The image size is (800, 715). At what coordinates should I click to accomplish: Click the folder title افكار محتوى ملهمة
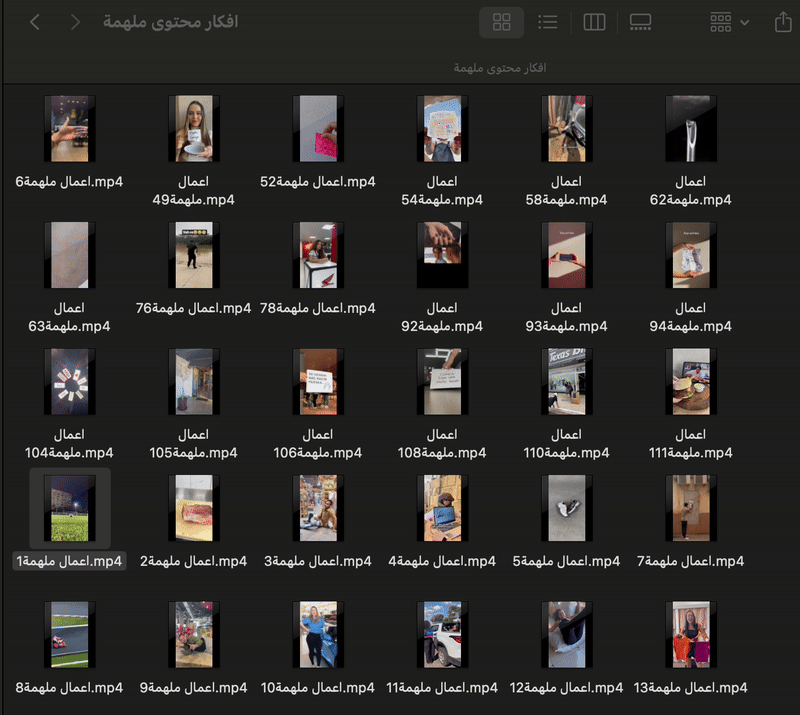coord(170,22)
